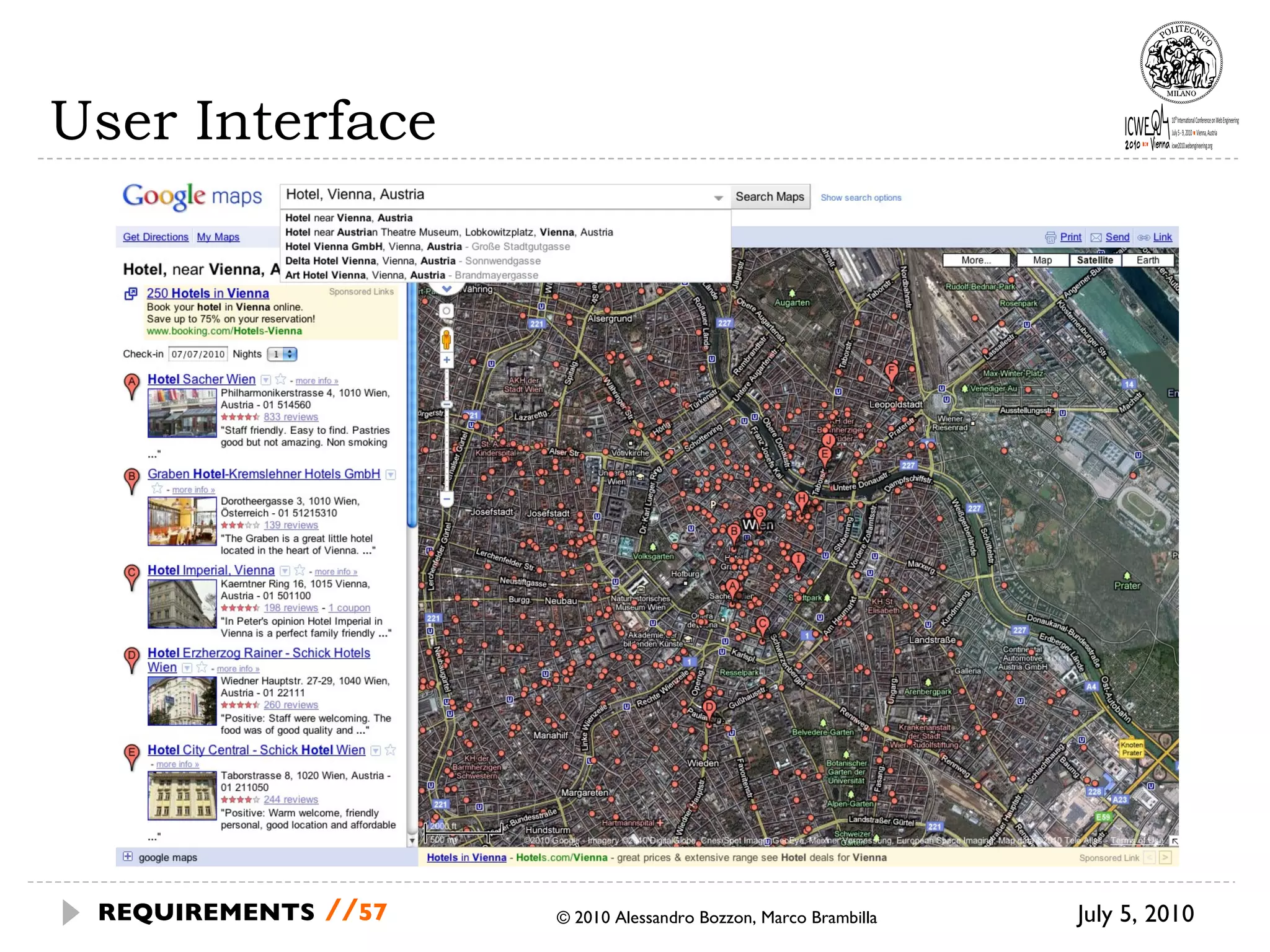Image resolution: width=1270 pixels, height=952 pixels.
Task: Click map zoom in plus button
Action: pos(446,360)
